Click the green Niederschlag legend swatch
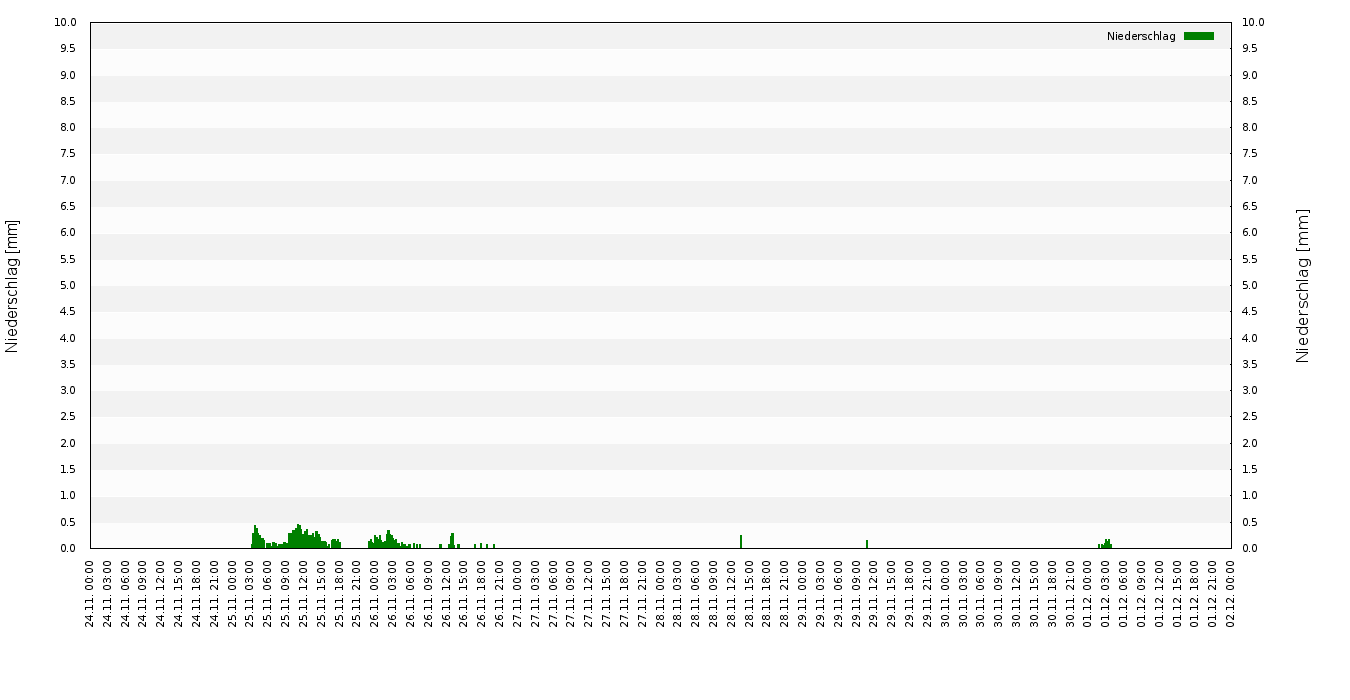 coord(1198,36)
